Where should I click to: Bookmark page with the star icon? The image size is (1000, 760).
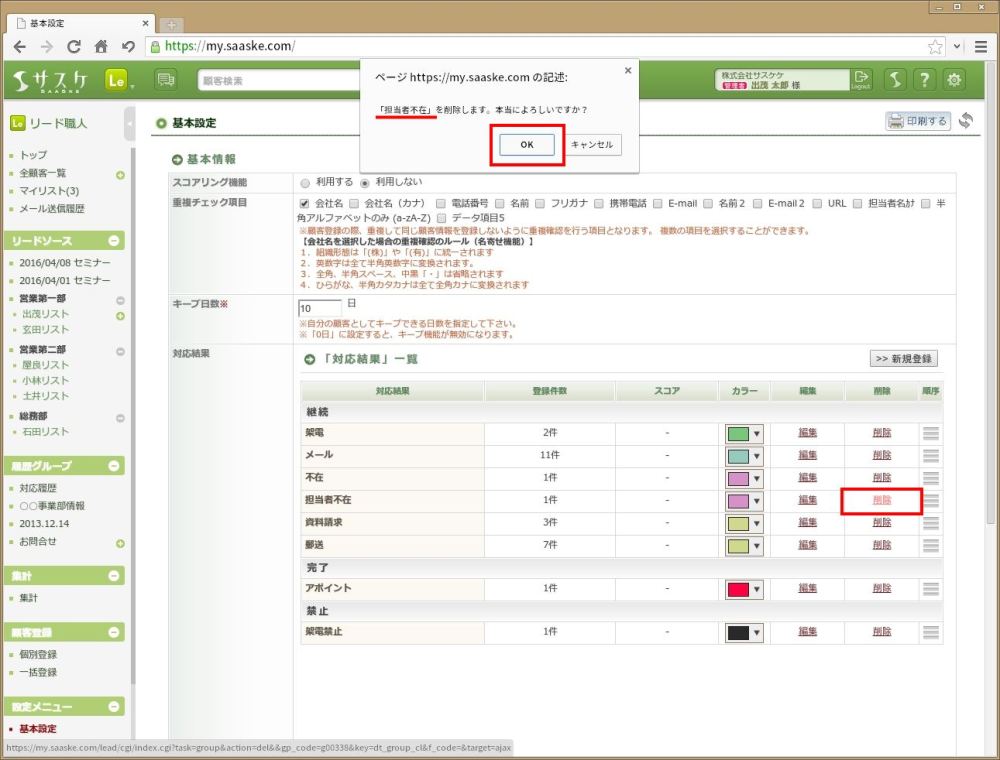(935, 46)
